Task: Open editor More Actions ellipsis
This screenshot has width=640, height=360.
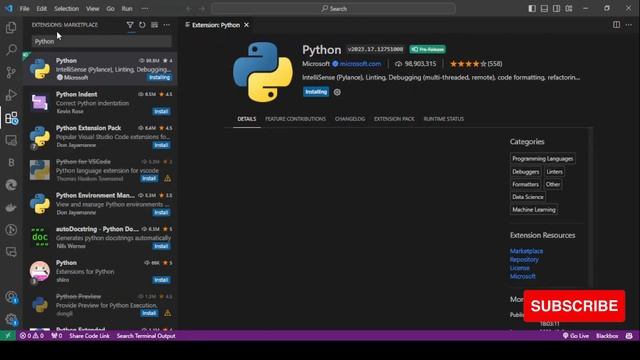Action: pos(629,25)
